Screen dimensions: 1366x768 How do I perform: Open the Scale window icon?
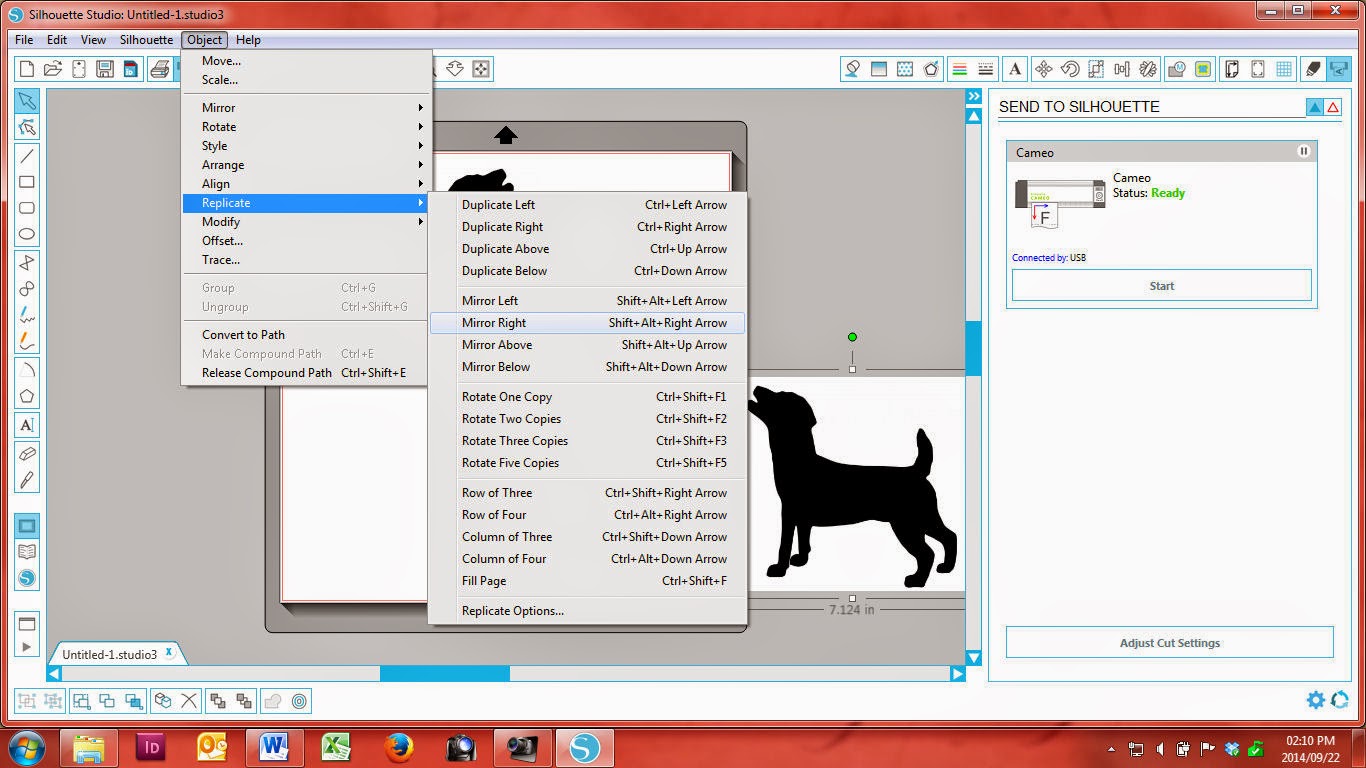pos(1096,69)
